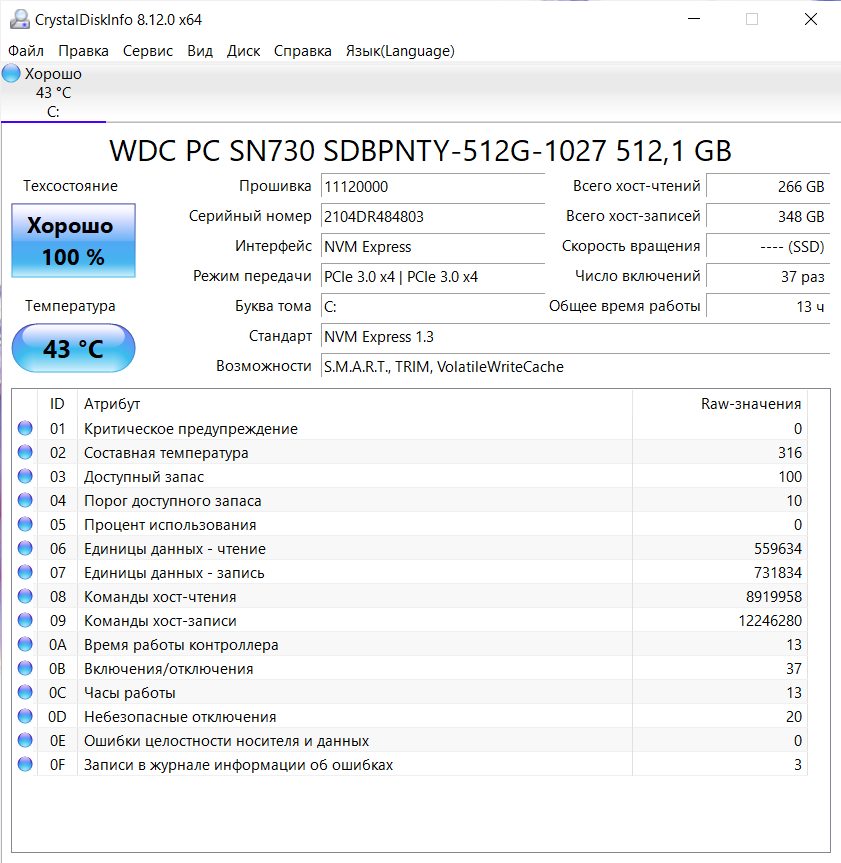Screen dimensions: 841x863
Task: Select the Включения/отключения attribute row
Action: click(x=410, y=668)
